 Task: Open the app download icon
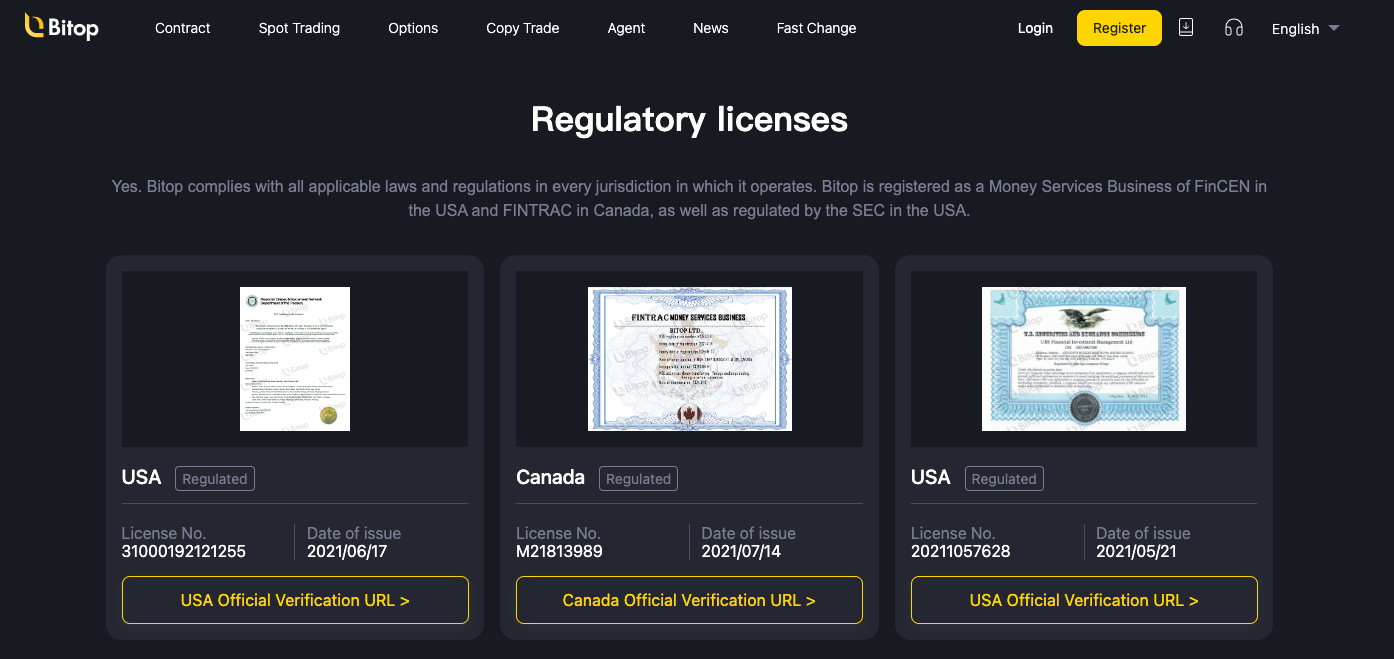click(x=1186, y=28)
